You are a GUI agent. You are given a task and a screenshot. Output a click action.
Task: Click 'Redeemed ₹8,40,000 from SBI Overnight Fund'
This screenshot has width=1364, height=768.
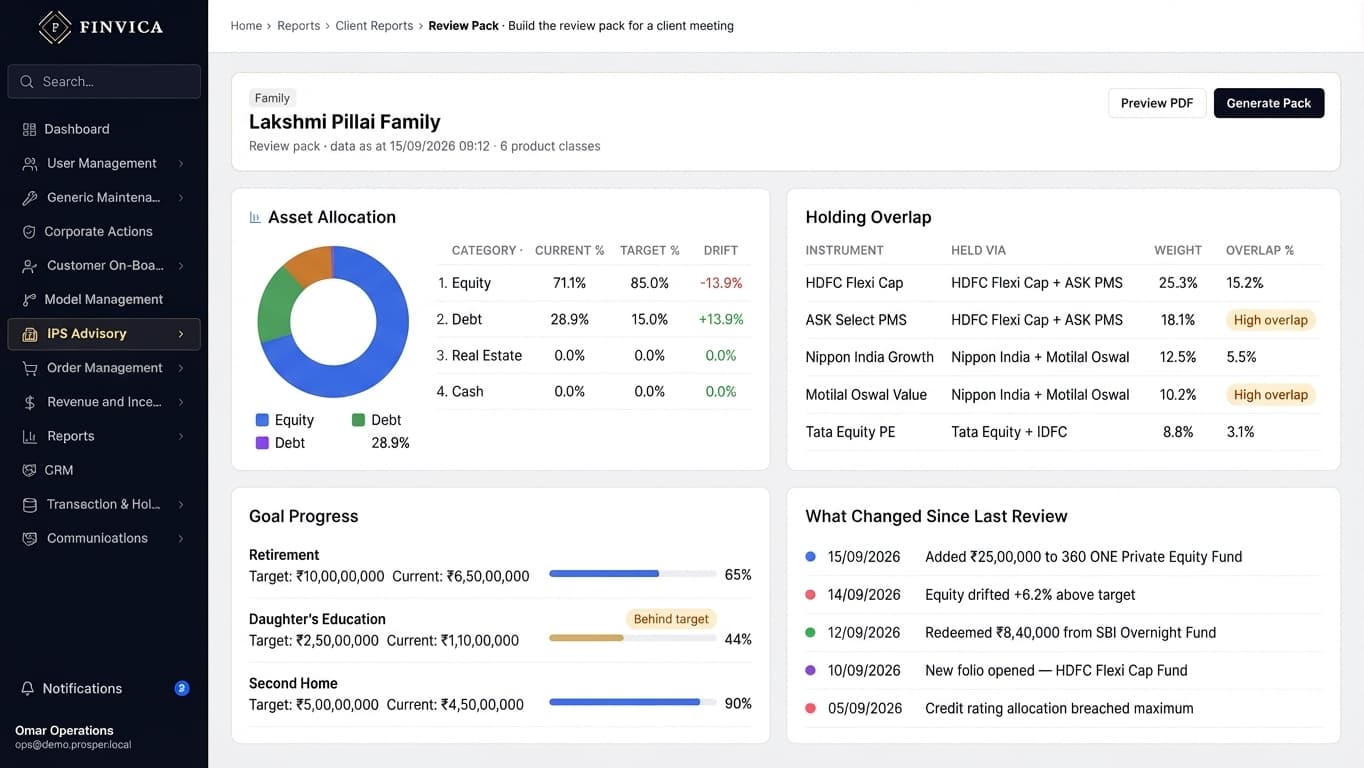coord(1070,632)
